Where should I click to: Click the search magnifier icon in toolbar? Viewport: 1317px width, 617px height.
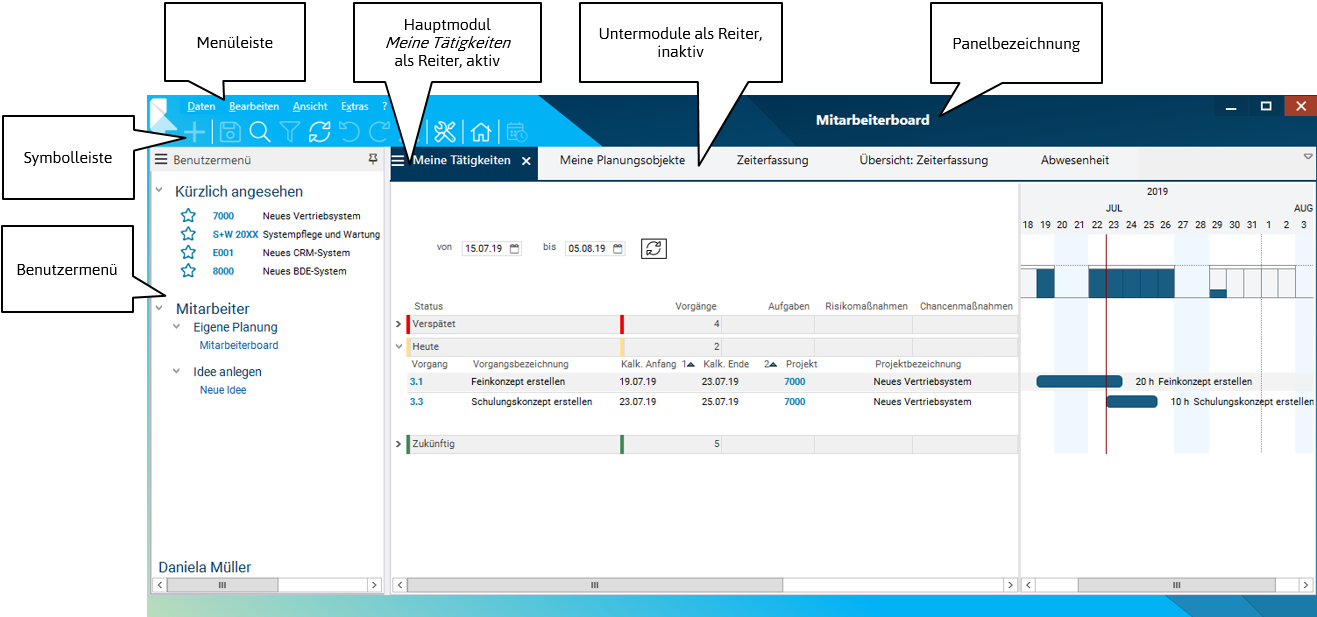(x=260, y=131)
